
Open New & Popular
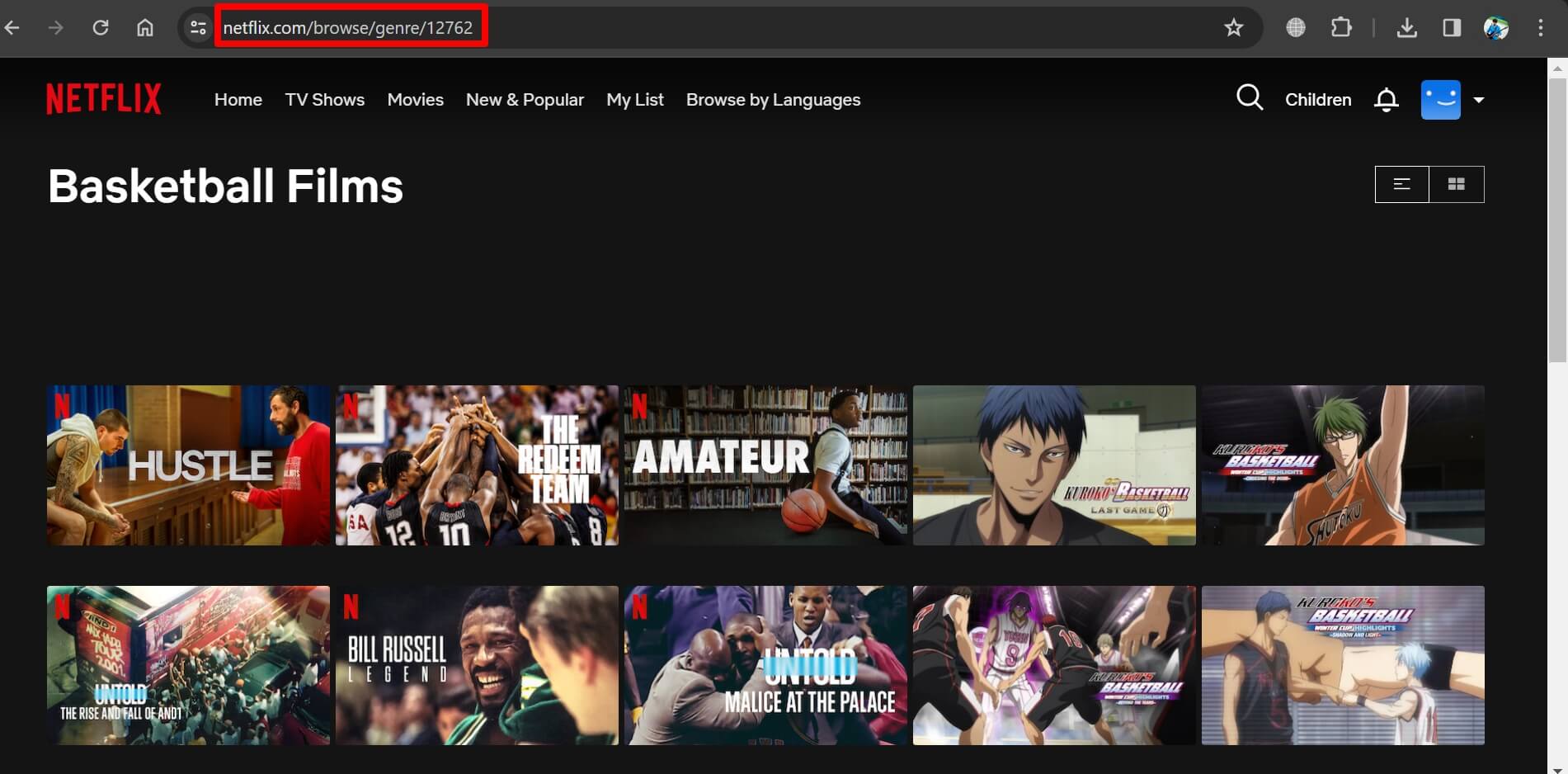(525, 100)
